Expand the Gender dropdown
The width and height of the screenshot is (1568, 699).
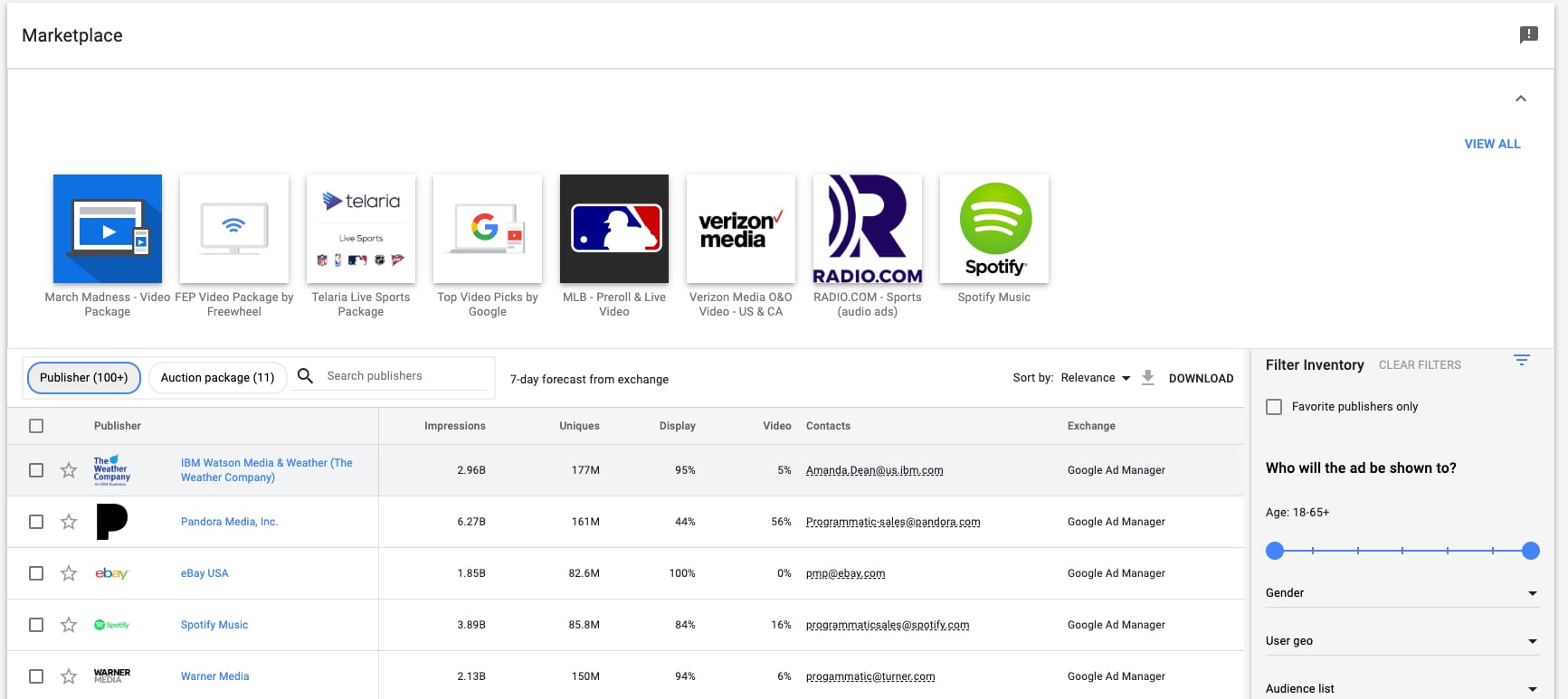(x=1402, y=593)
